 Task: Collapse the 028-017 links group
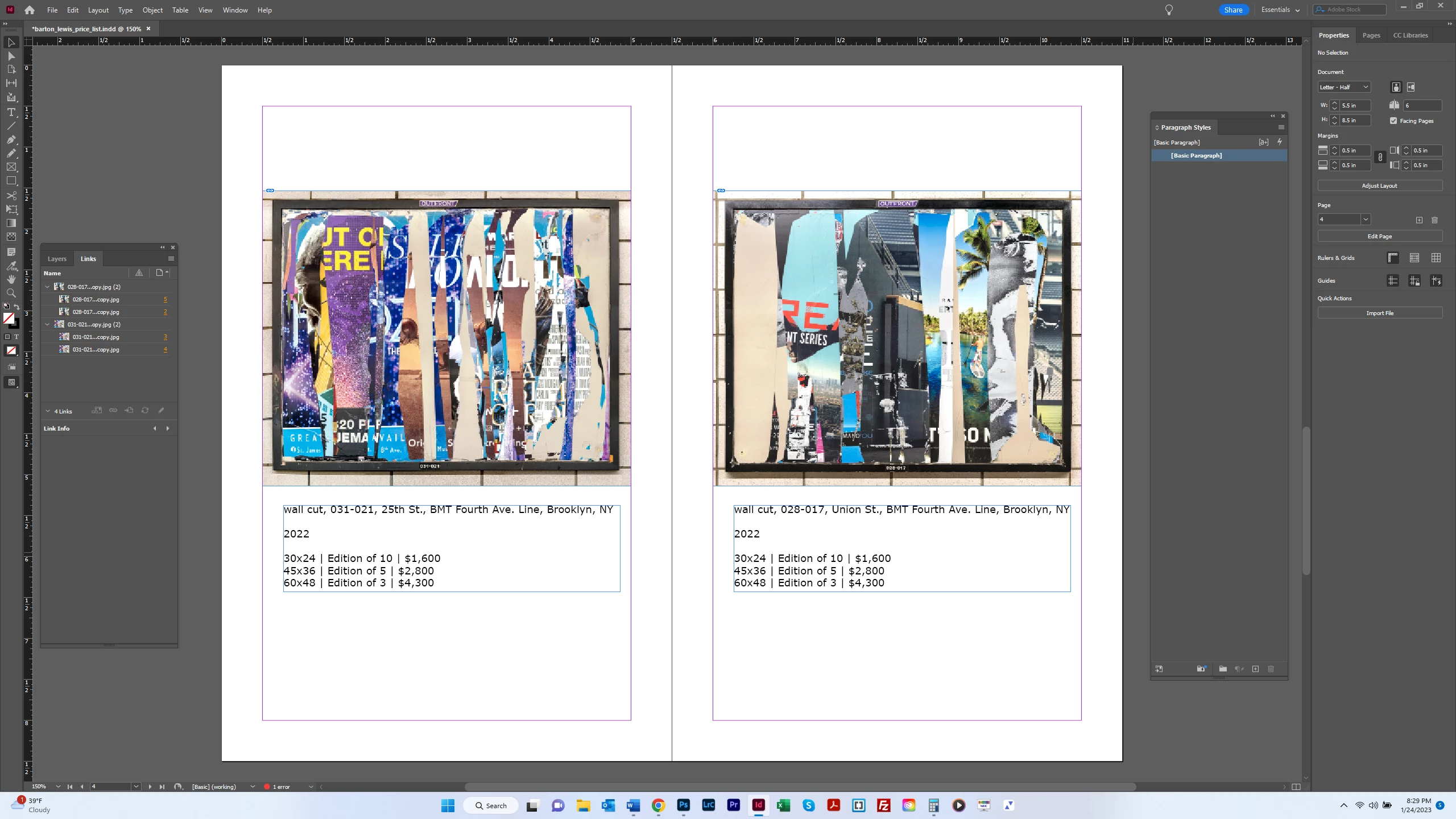click(47, 287)
